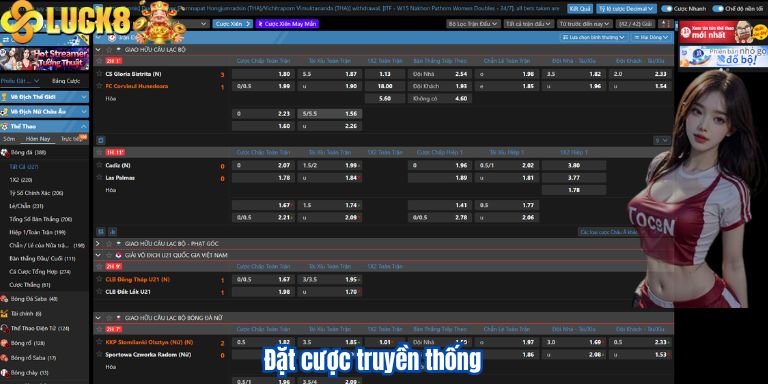
Task: Click the Cược Xiên May Mắn button
Action: (x=287, y=24)
